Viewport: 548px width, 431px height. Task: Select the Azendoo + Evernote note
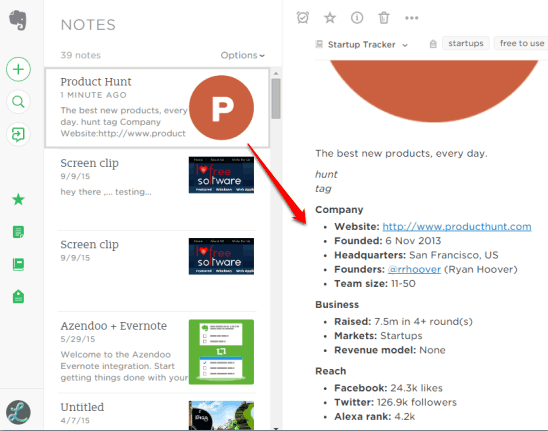click(157, 352)
